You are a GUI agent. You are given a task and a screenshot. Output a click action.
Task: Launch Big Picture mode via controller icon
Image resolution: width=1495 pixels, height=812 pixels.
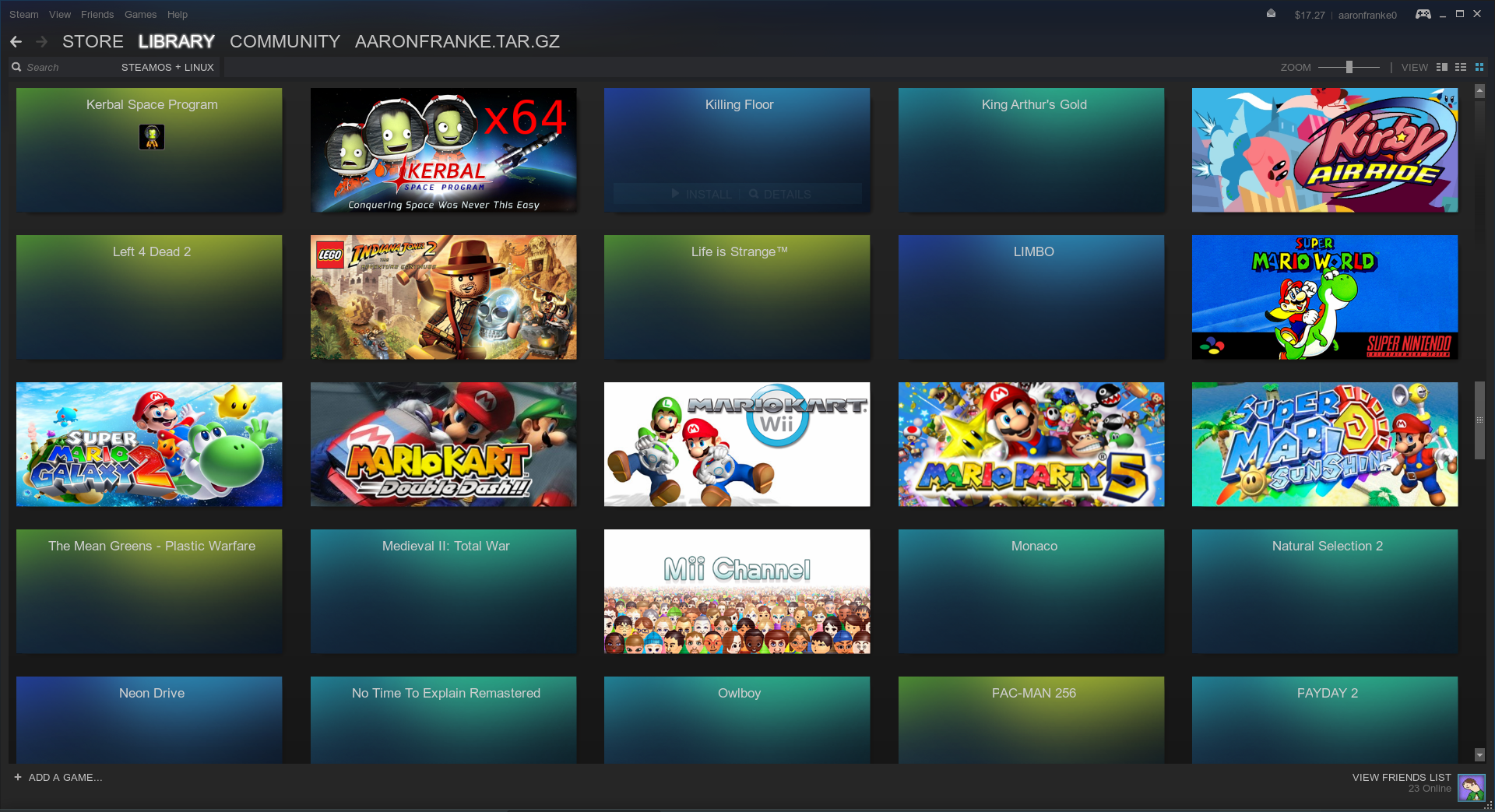point(1423,14)
